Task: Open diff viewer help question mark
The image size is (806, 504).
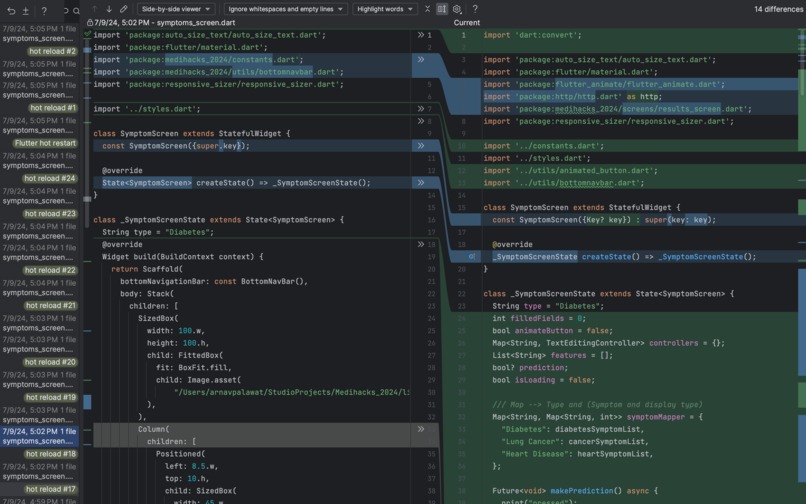Action: (x=475, y=9)
